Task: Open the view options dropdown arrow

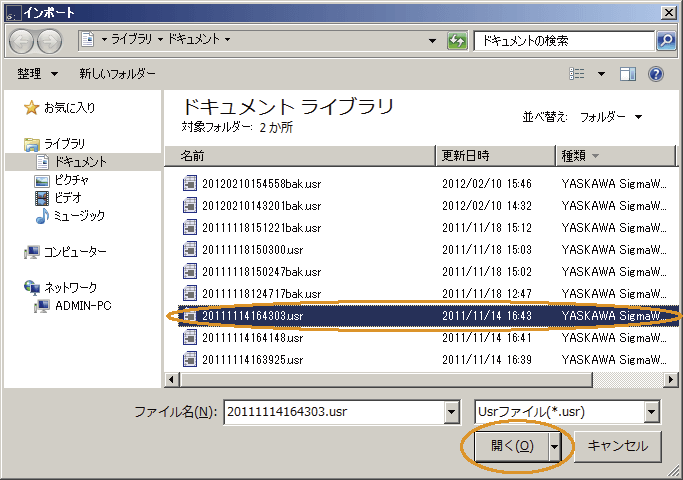Action: tap(601, 74)
